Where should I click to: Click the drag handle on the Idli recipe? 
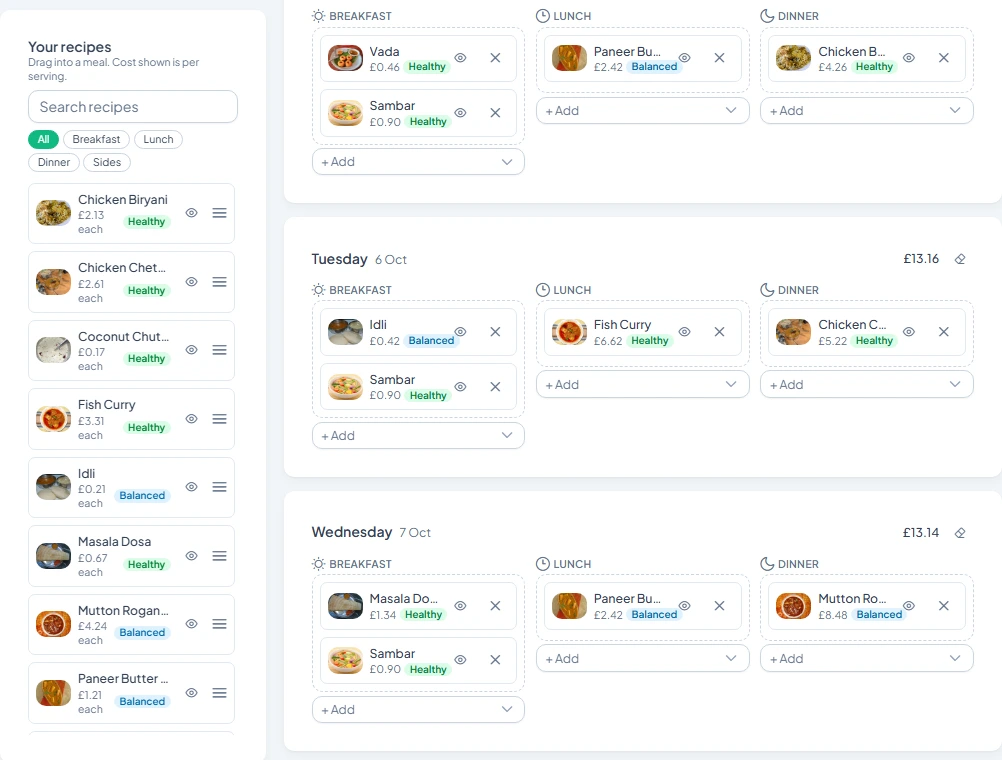[219, 487]
